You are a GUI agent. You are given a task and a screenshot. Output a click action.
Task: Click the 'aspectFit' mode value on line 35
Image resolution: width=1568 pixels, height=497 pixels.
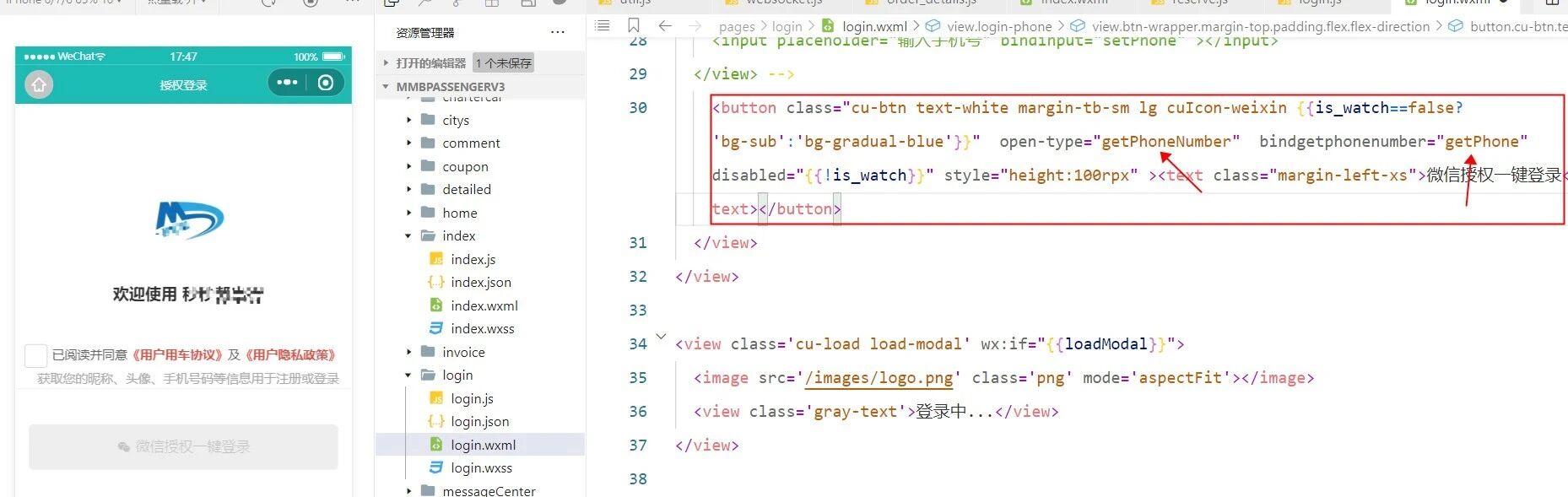click(1180, 378)
